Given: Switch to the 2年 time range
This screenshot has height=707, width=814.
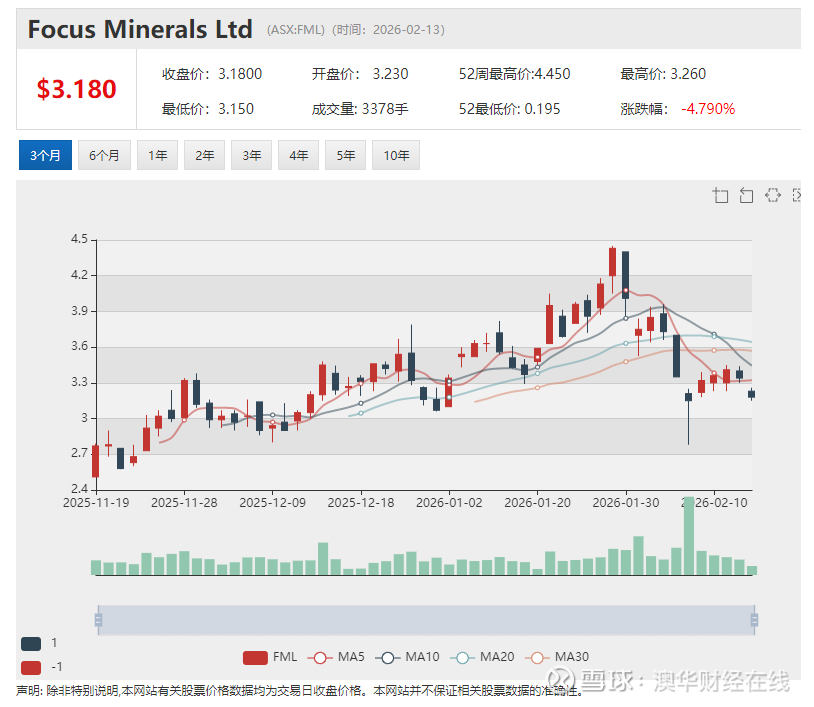Looking at the screenshot, I should pyautogui.click(x=205, y=155).
